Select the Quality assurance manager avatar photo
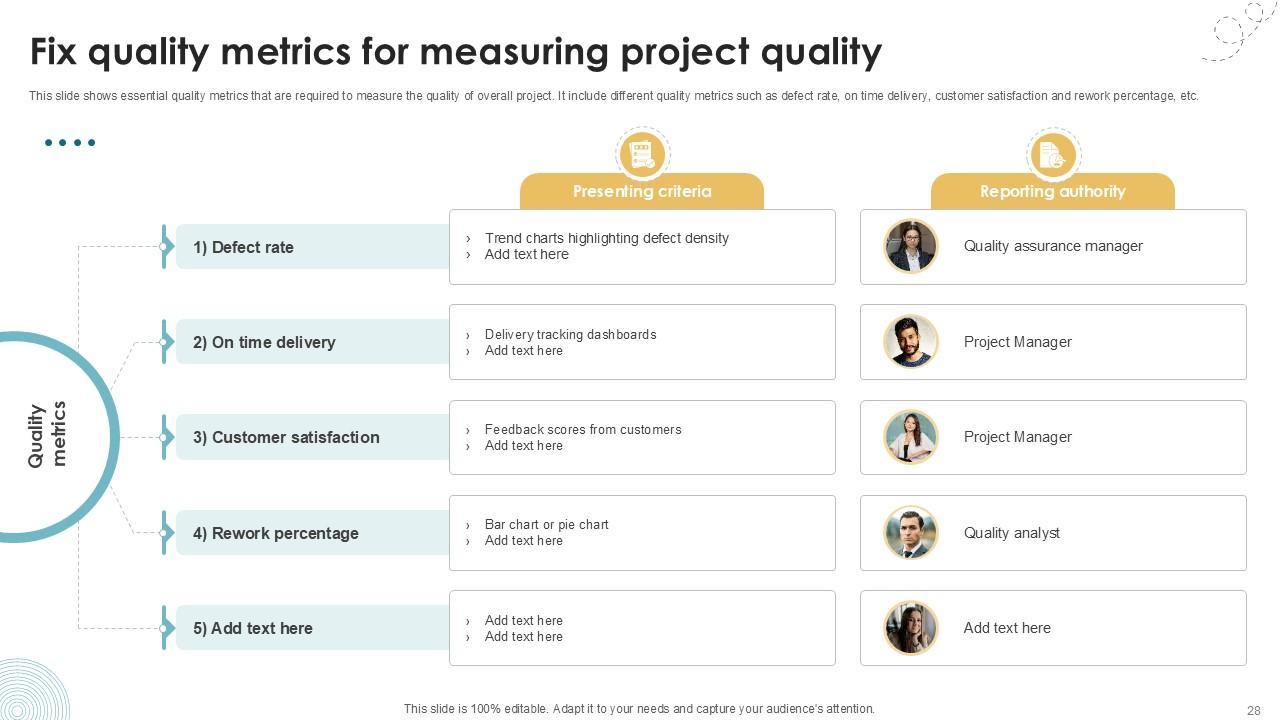 [x=910, y=246]
